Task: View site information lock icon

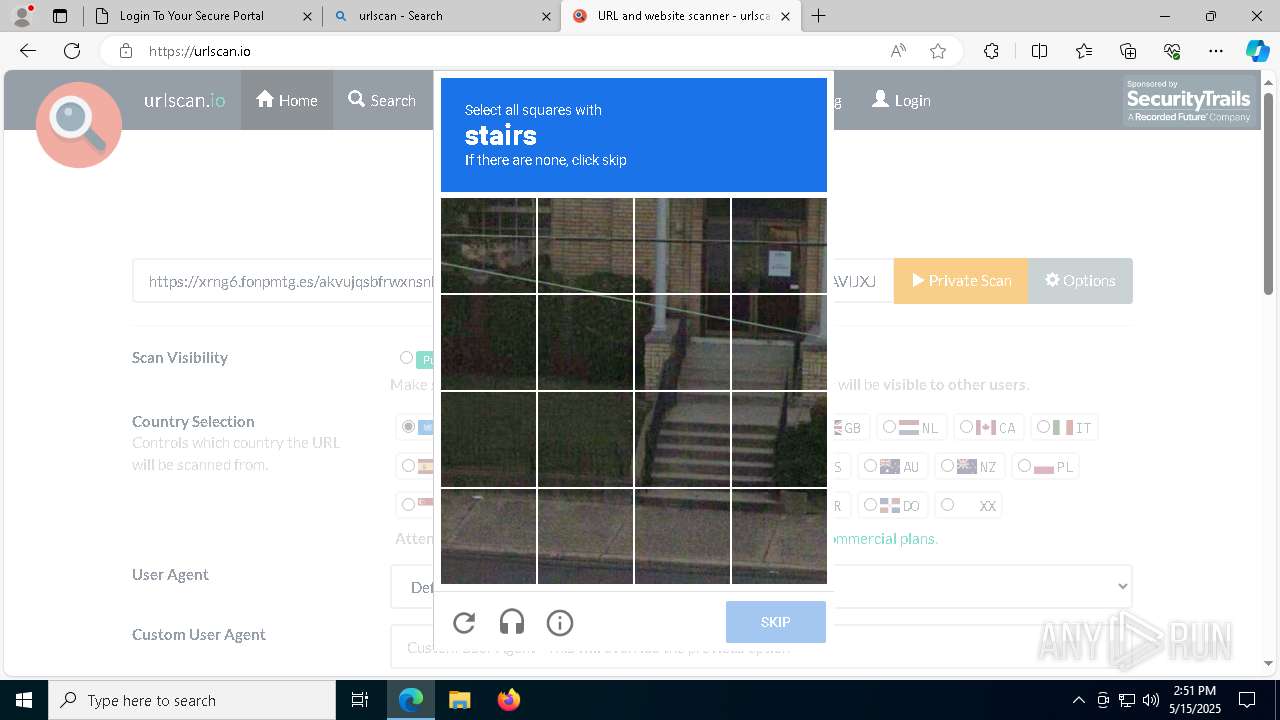Action: 125,51
